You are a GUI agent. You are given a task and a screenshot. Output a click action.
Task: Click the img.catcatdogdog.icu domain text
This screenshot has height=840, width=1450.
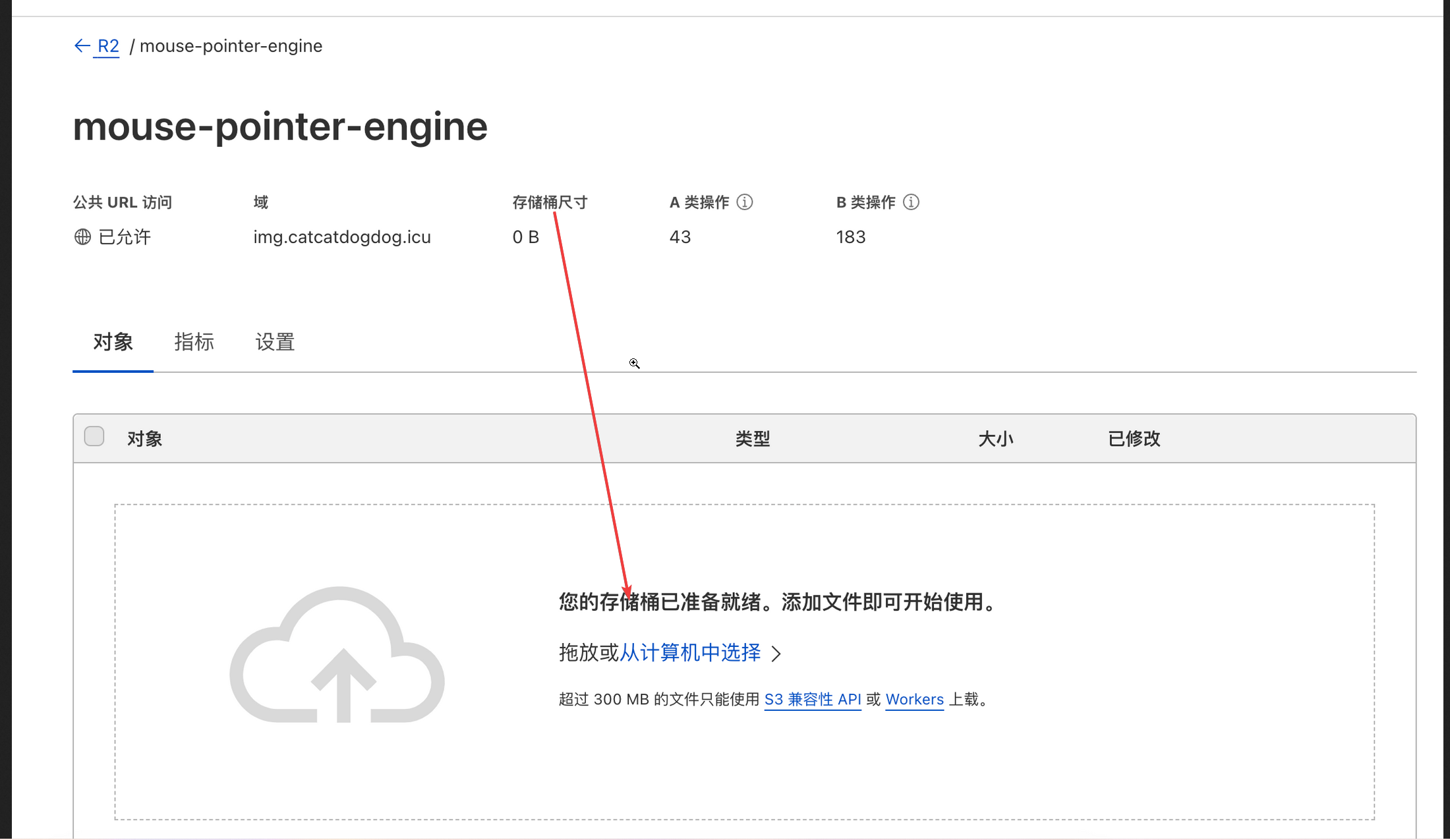click(x=341, y=237)
